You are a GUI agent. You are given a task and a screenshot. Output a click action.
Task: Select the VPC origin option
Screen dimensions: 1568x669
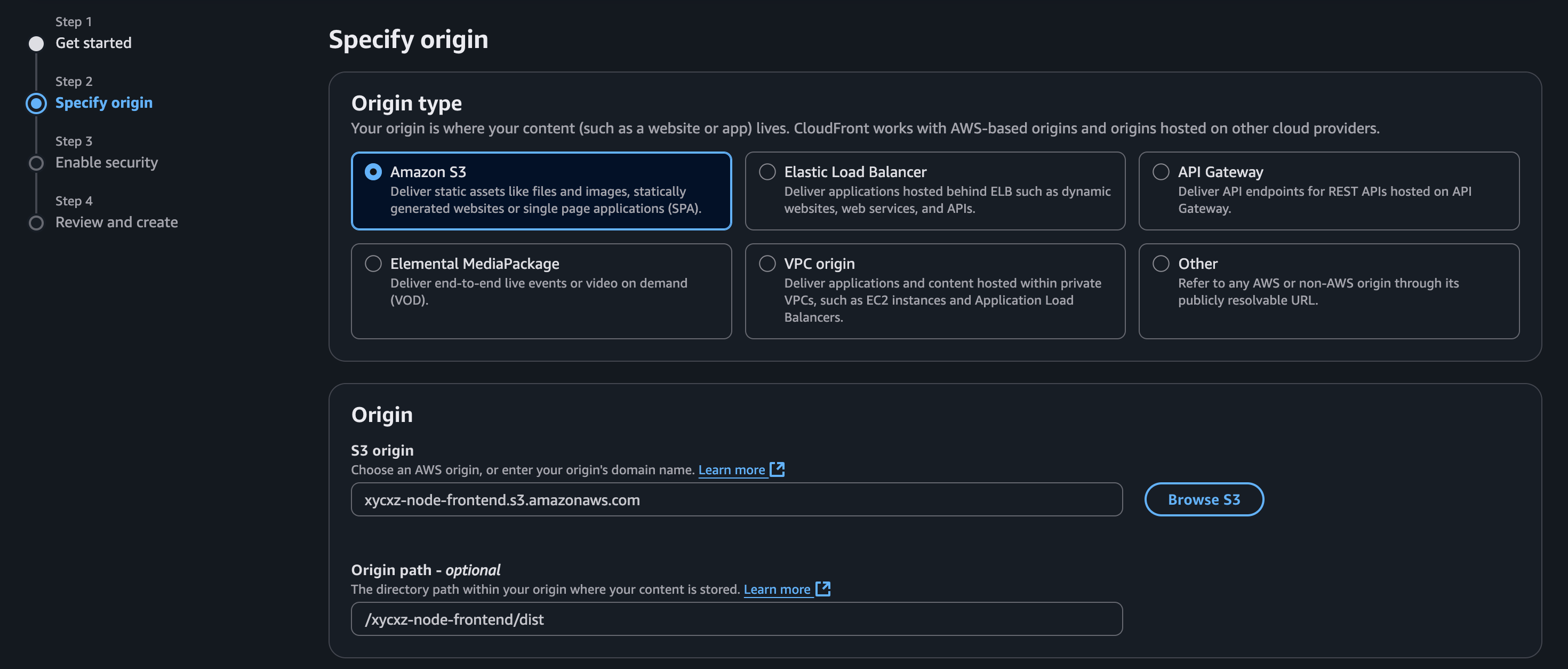(x=767, y=263)
